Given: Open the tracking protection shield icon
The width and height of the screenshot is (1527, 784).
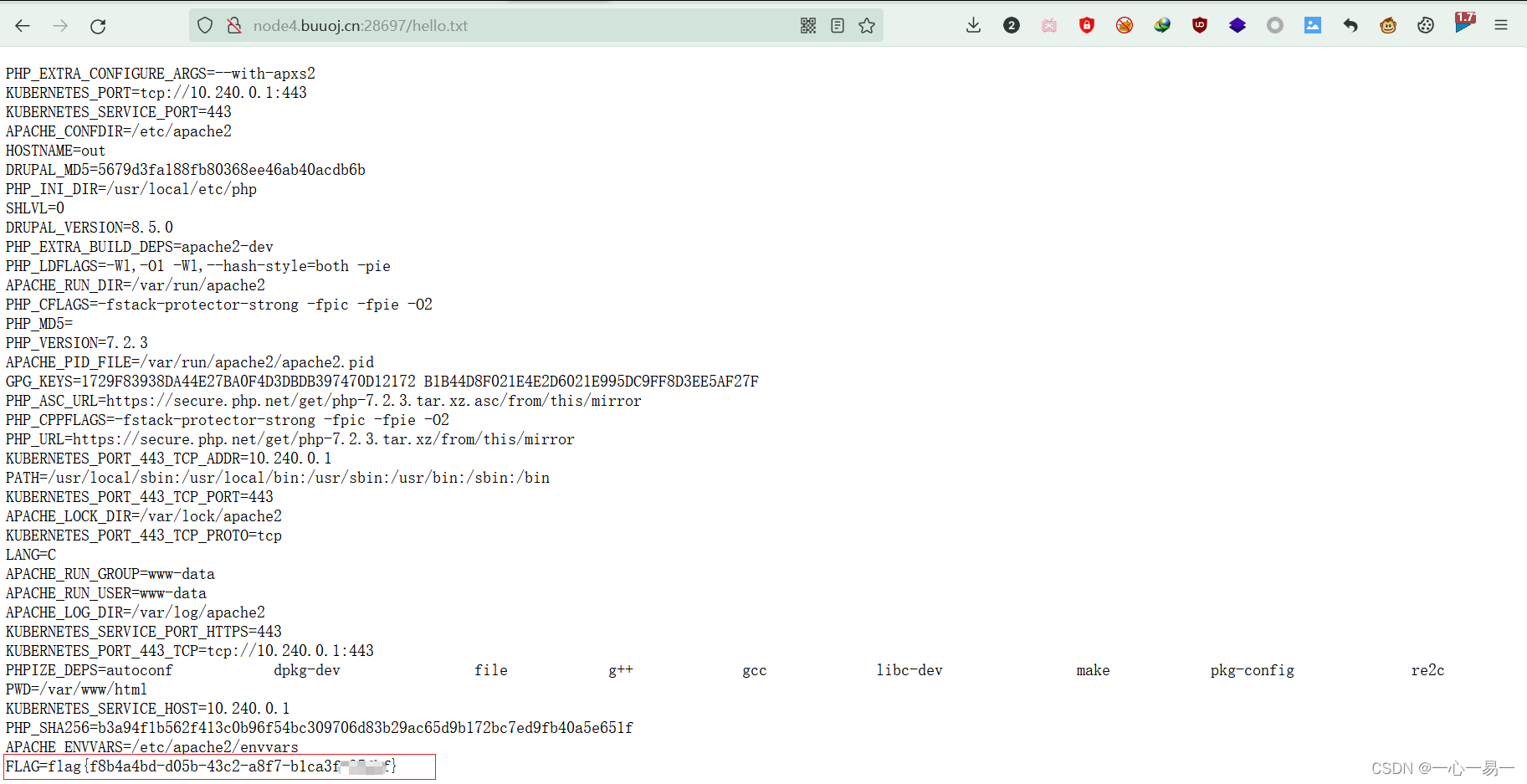Looking at the screenshot, I should pyautogui.click(x=205, y=26).
